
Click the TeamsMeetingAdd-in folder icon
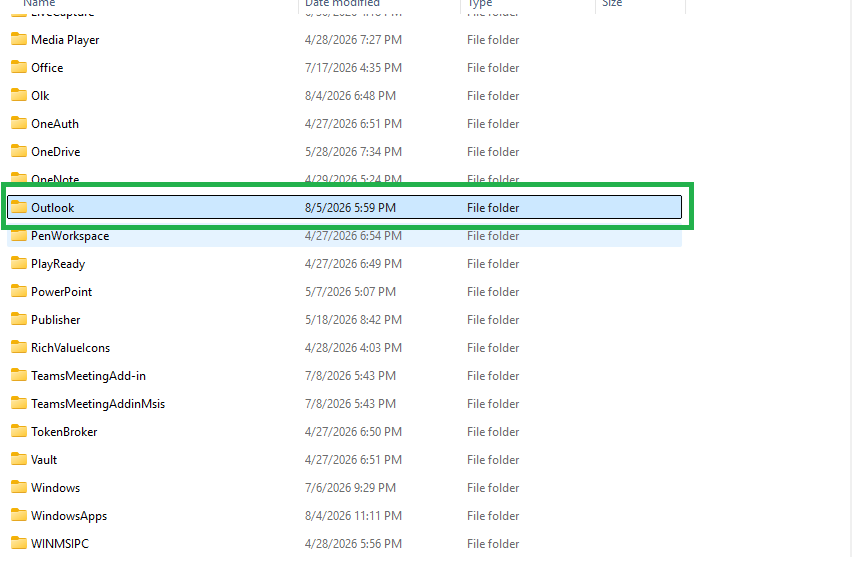18,375
